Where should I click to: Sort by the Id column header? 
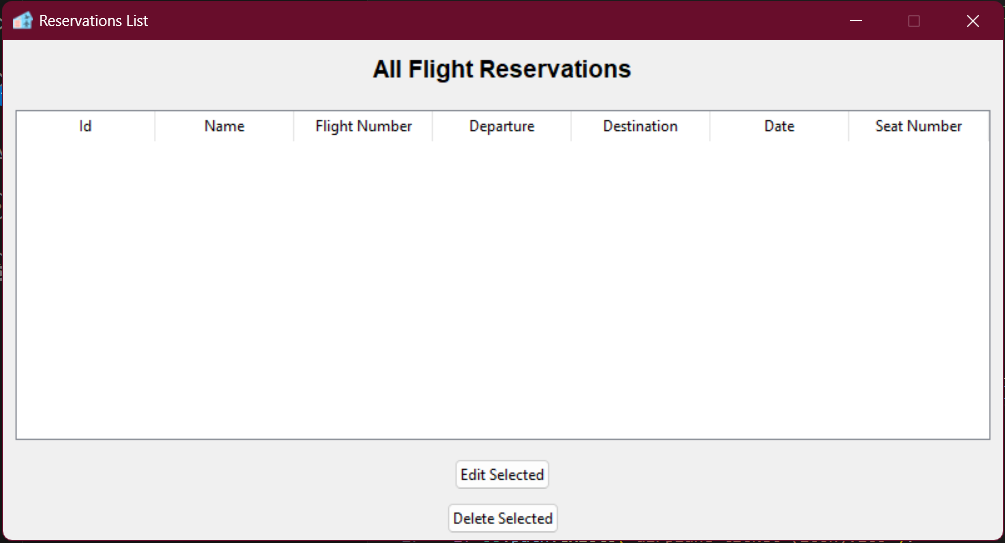coord(85,126)
